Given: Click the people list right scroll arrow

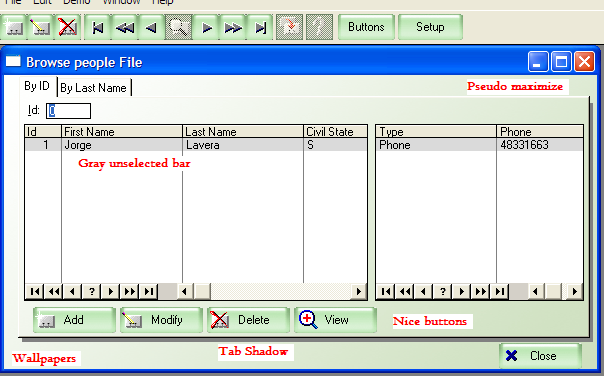Looking at the screenshot, I should (x=359, y=292).
